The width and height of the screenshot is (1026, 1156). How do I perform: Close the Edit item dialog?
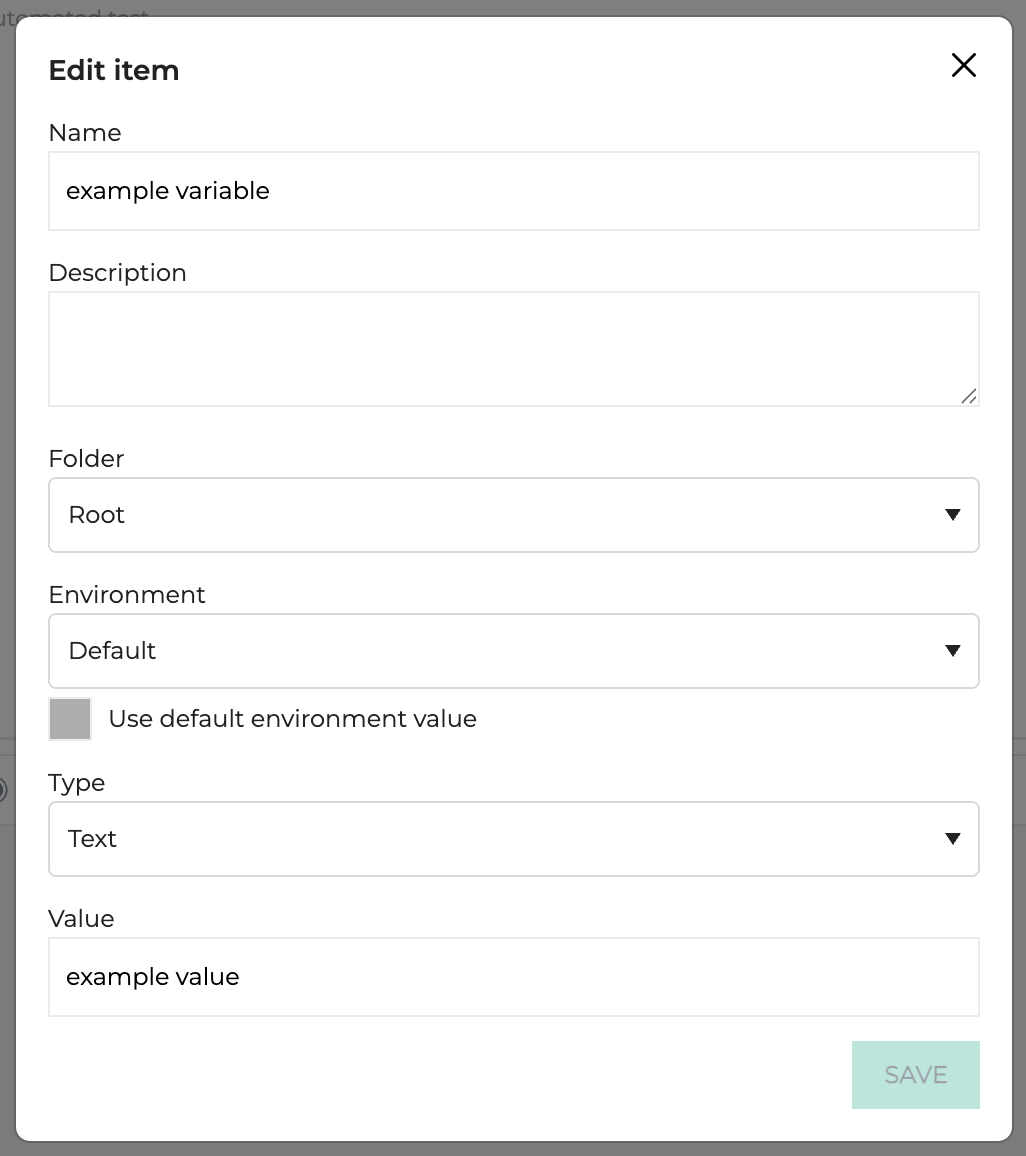tap(963, 66)
